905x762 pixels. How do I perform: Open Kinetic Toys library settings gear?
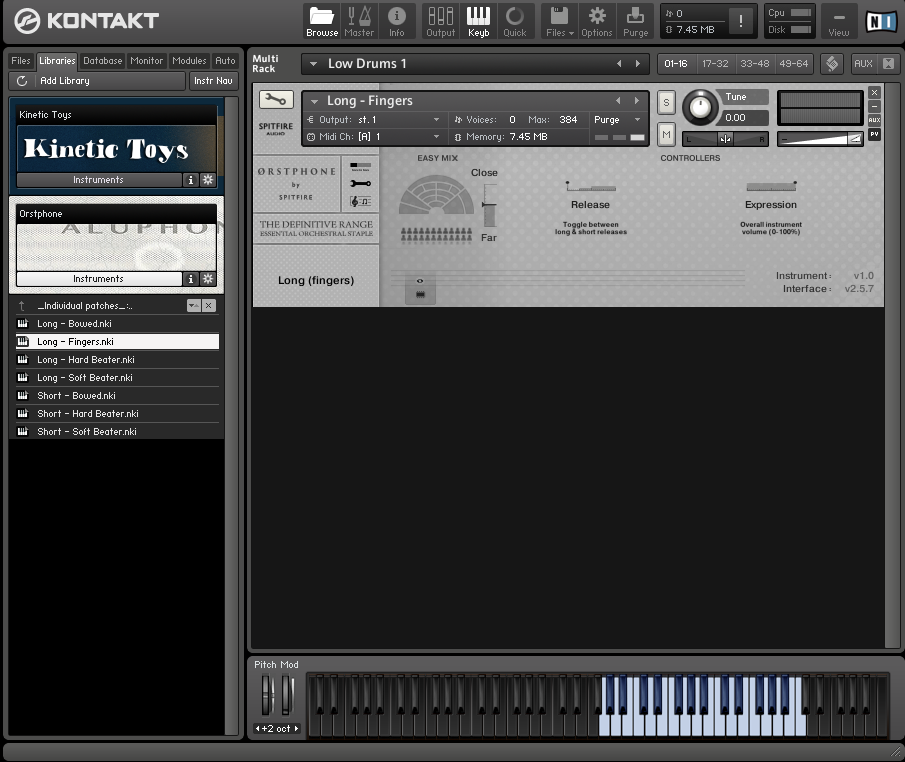[208, 180]
